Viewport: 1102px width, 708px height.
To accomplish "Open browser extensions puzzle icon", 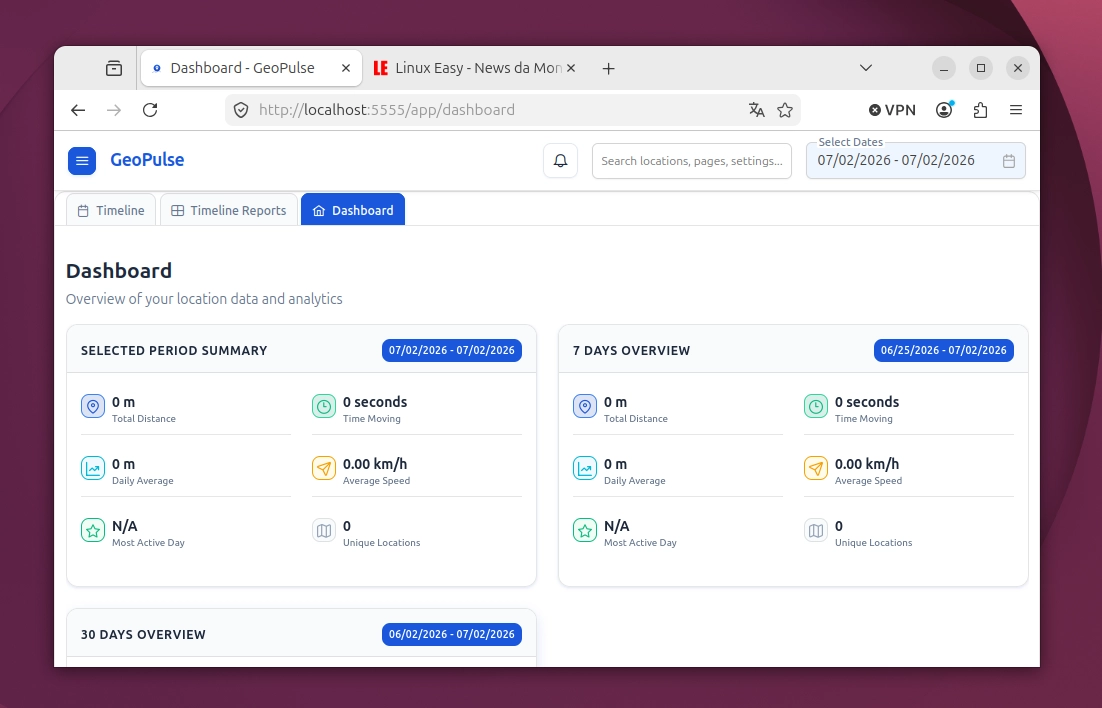I will pos(980,110).
